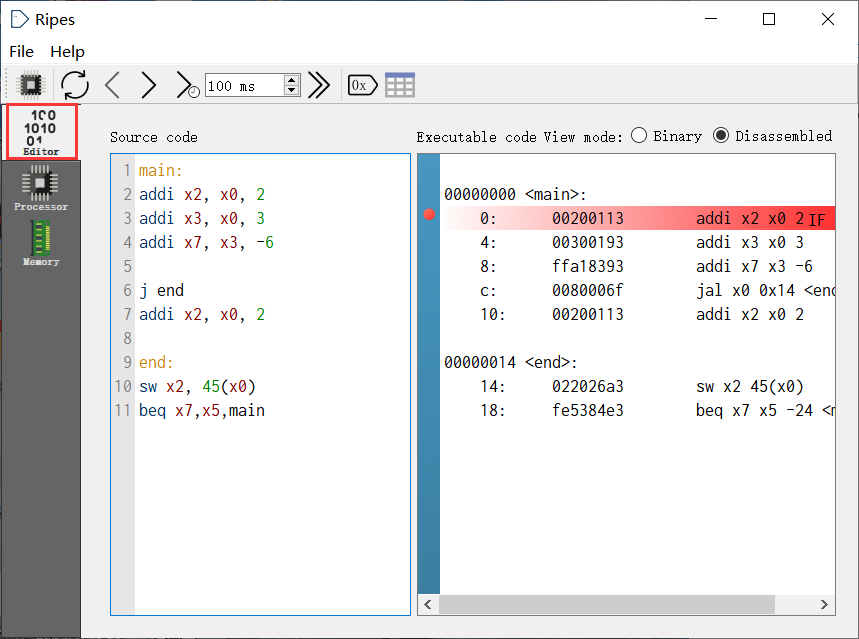Screen dimensions: 859x639
Task: Minimize the Ripes window
Action: point(711,19)
